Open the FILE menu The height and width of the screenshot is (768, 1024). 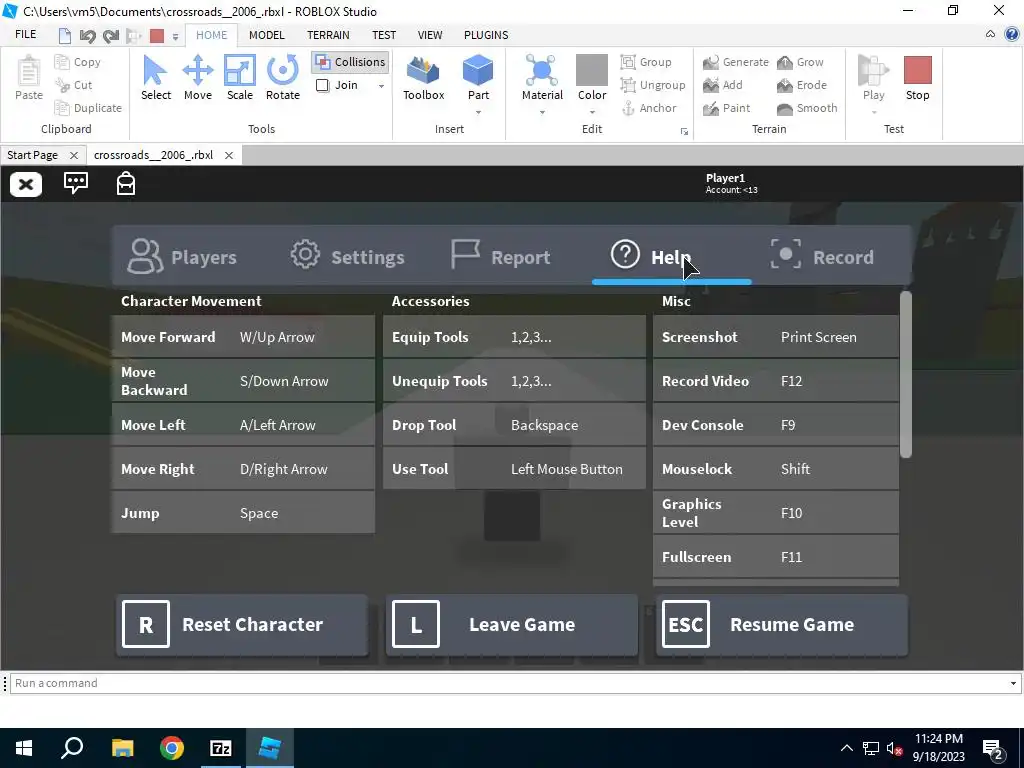(26, 35)
